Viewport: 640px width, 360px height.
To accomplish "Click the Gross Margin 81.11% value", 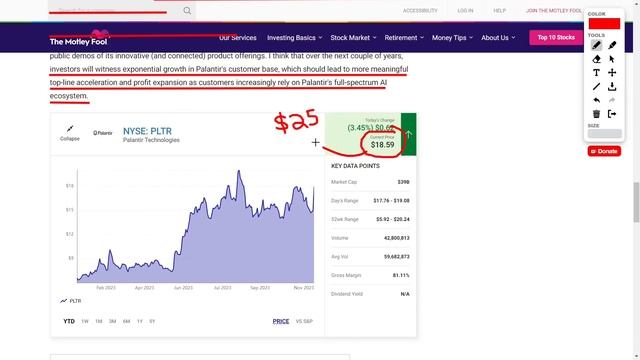I will coord(401,276).
